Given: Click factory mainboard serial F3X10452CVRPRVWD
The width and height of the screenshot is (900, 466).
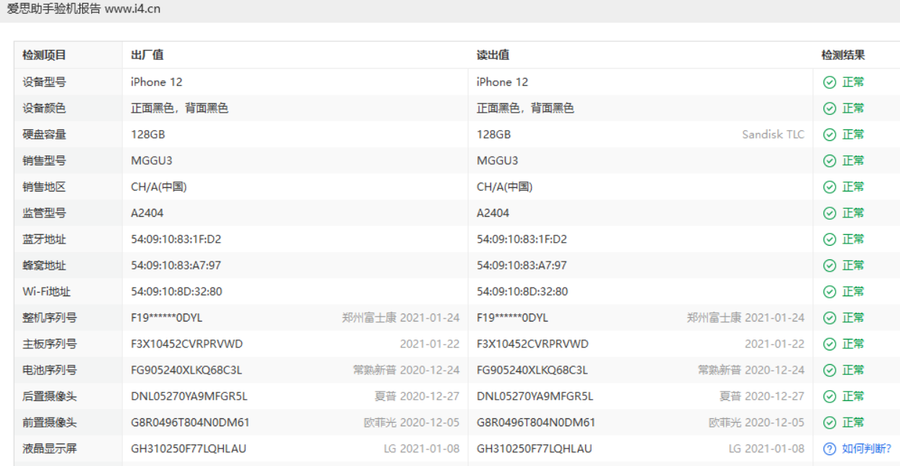Looking at the screenshot, I should [x=187, y=344].
